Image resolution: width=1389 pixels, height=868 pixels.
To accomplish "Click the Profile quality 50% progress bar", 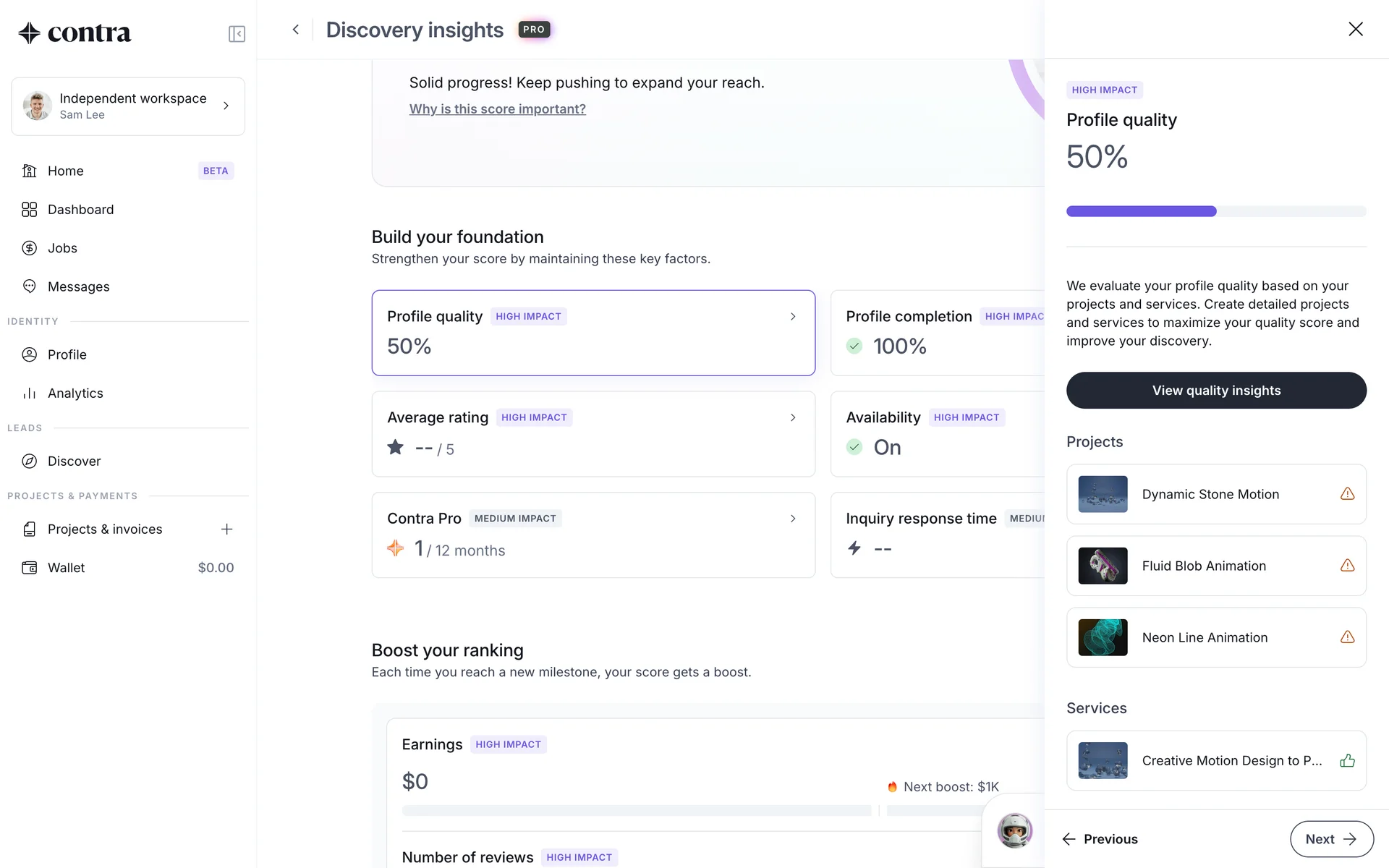I will click(x=1216, y=211).
